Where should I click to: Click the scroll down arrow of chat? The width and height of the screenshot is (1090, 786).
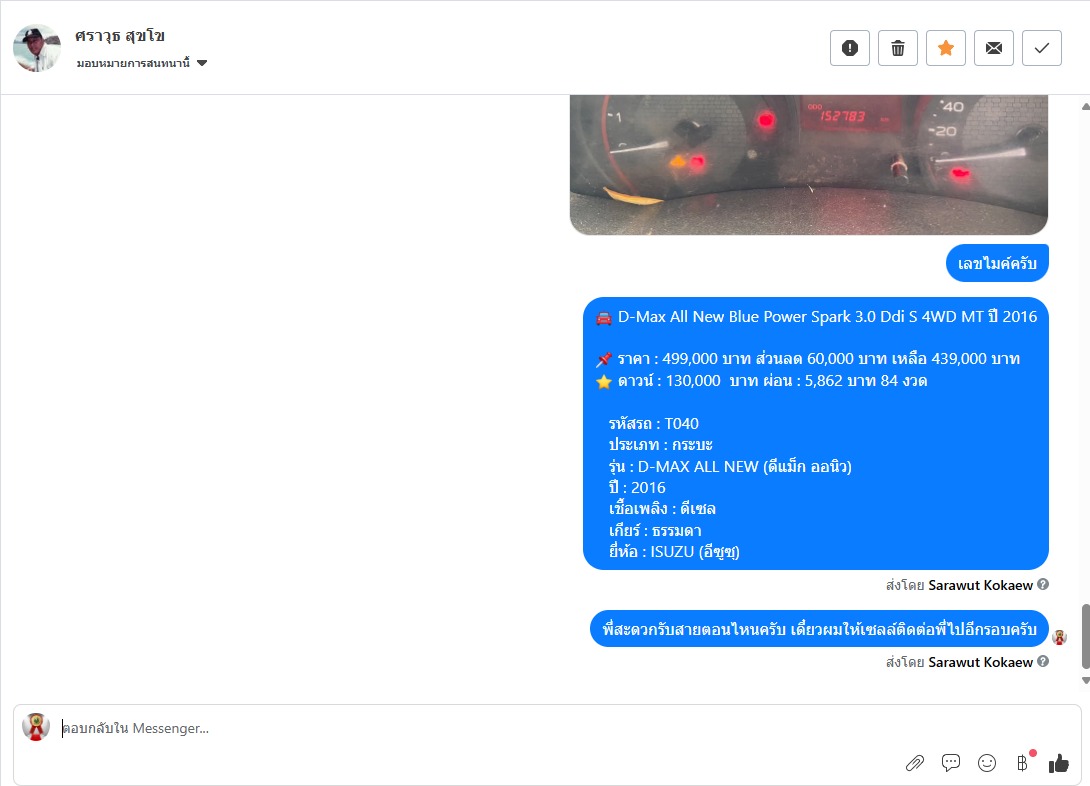coord(1085,680)
